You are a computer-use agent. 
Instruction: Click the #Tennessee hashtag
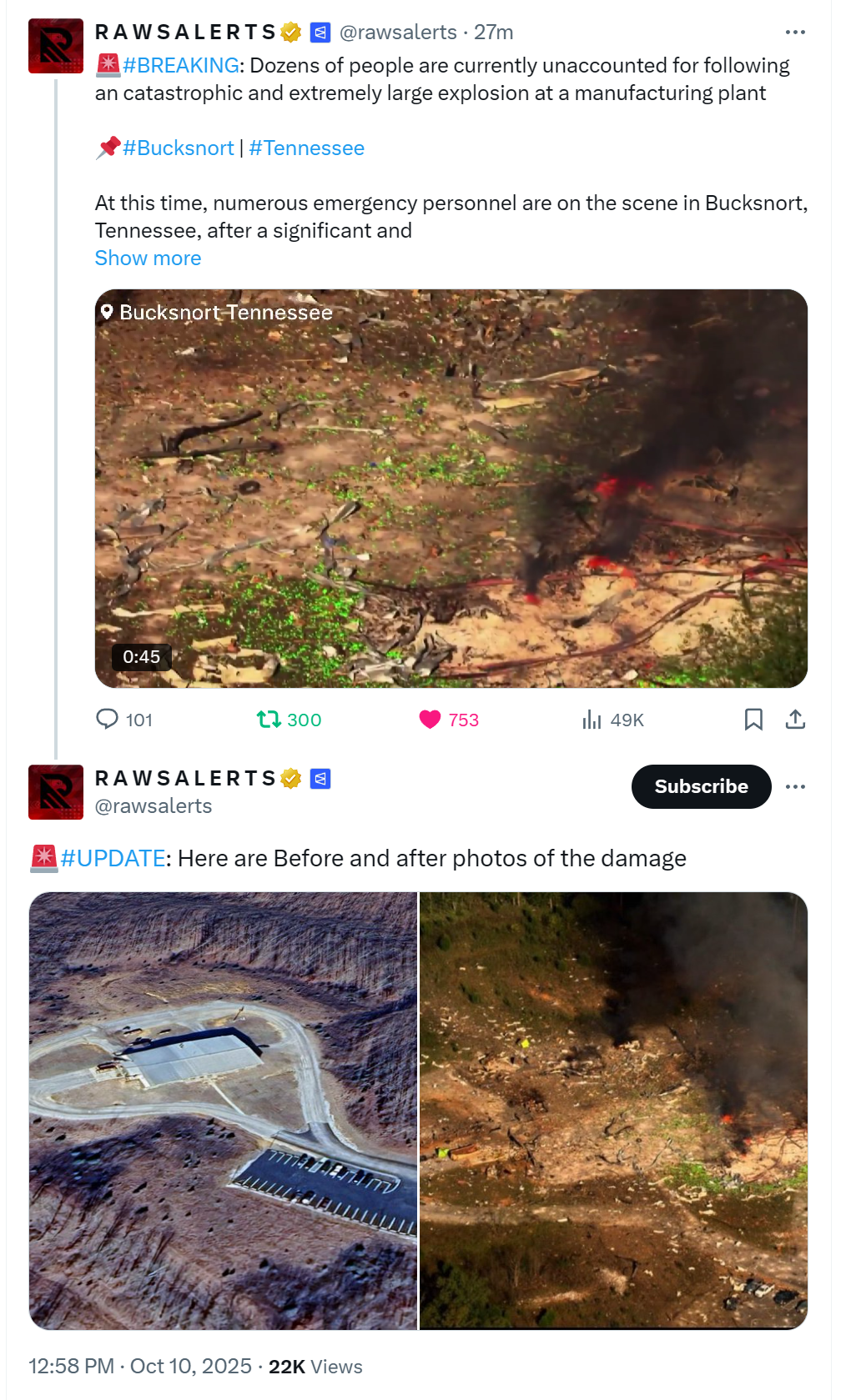tap(306, 148)
